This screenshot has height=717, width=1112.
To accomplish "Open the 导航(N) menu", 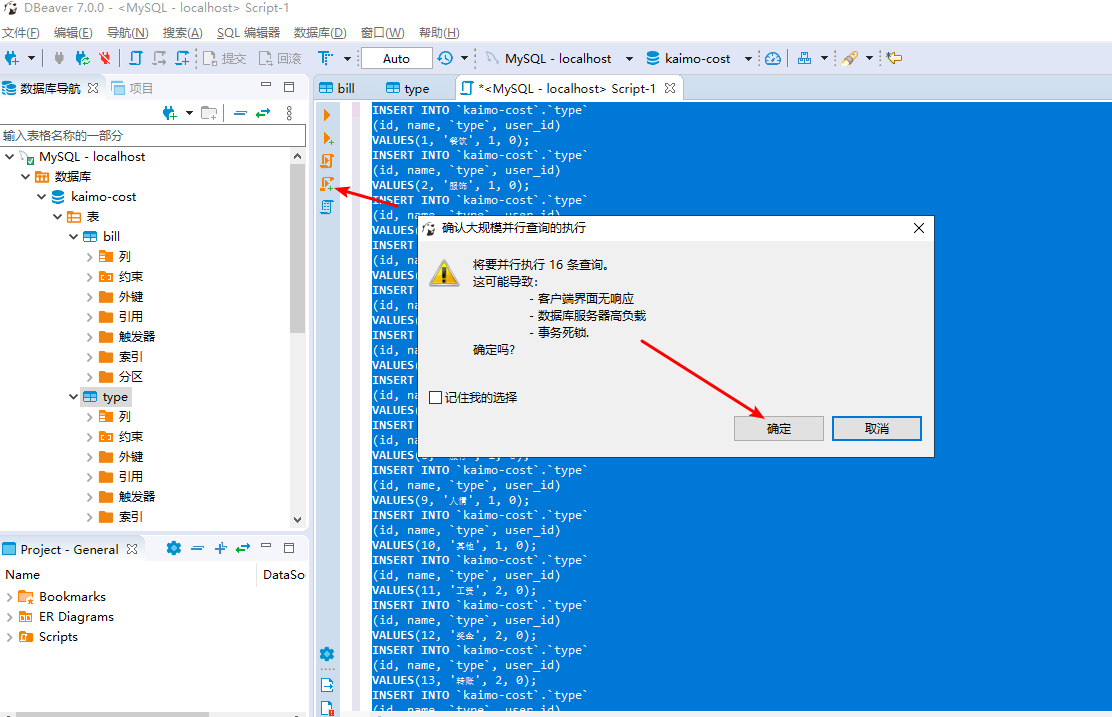I will point(128,33).
